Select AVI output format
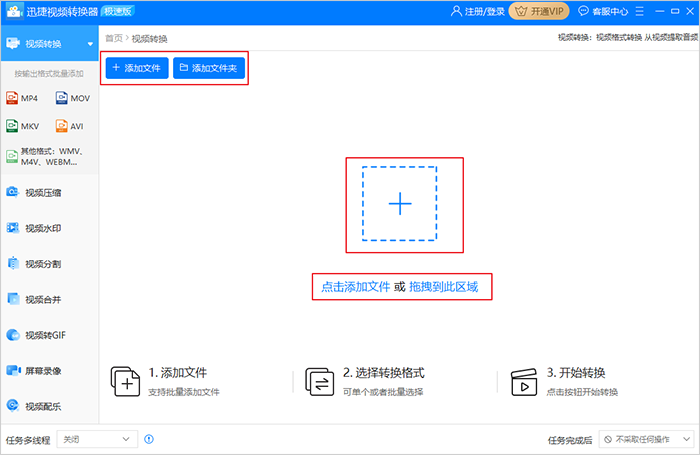The height and width of the screenshot is (455, 700). tap(70, 126)
